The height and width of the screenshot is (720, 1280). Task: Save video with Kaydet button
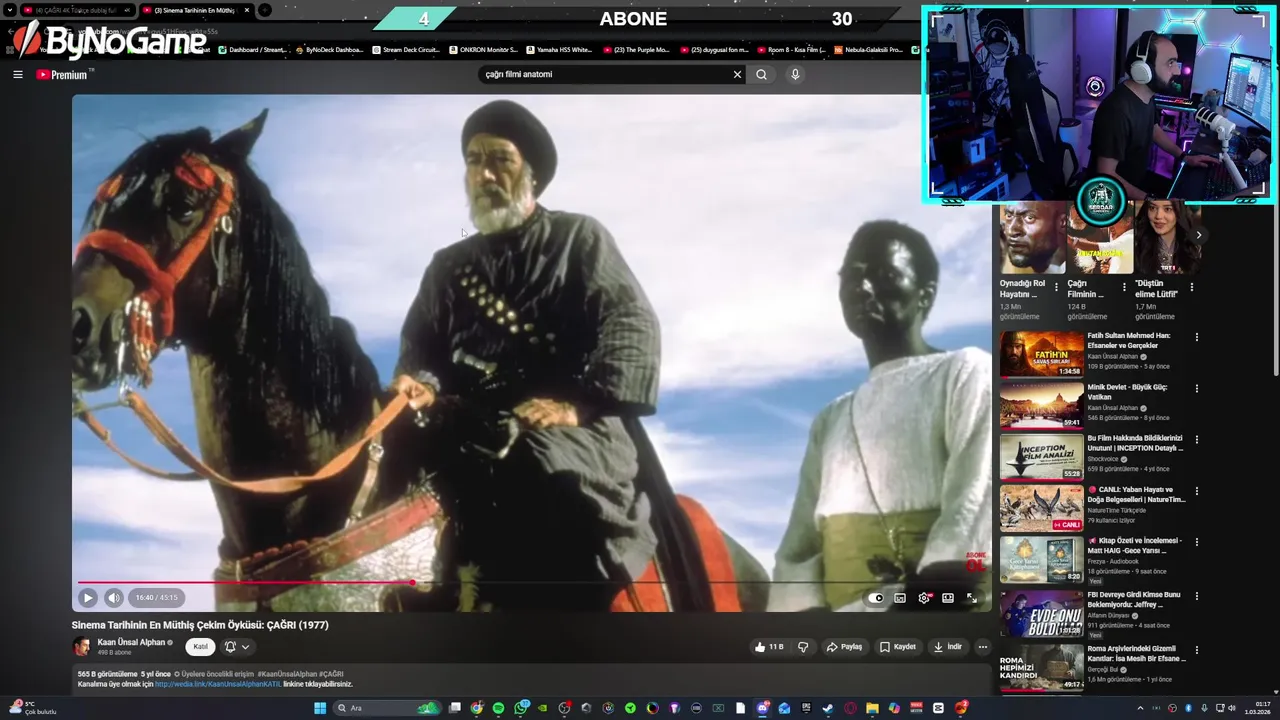click(x=897, y=647)
